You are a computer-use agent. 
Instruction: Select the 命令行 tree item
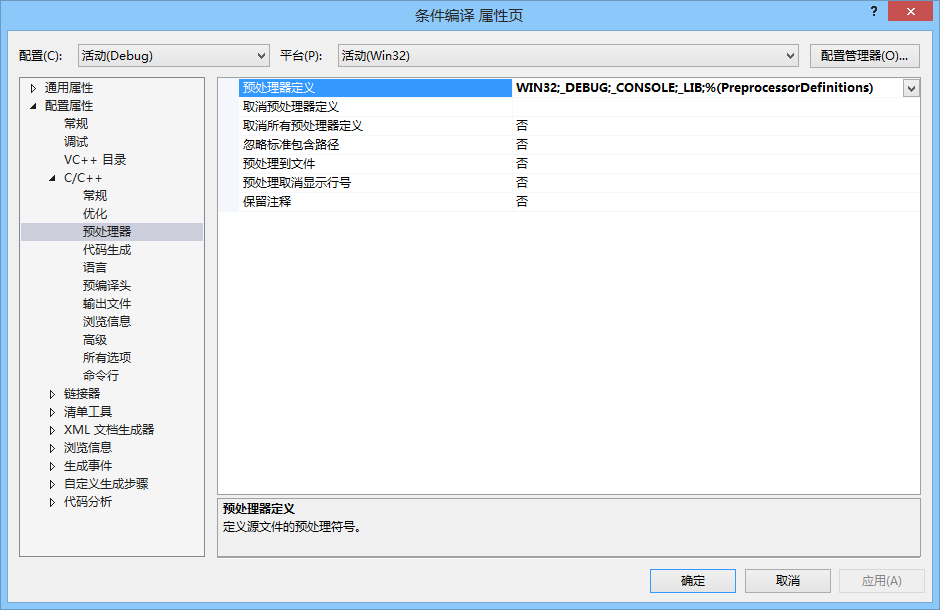(101, 376)
